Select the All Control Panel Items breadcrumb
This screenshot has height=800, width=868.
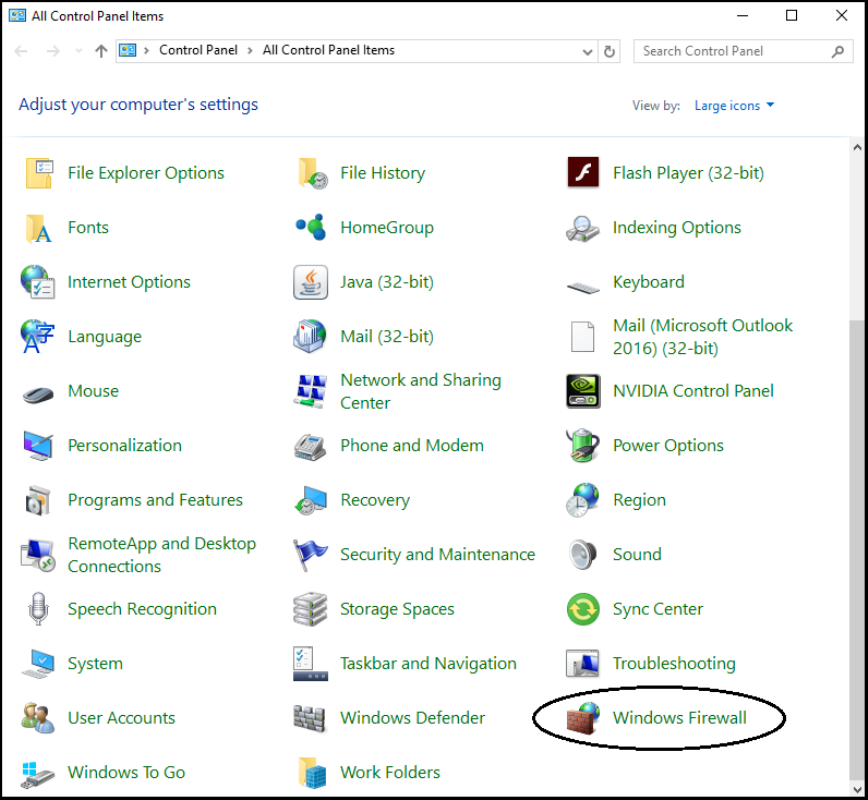328,50
